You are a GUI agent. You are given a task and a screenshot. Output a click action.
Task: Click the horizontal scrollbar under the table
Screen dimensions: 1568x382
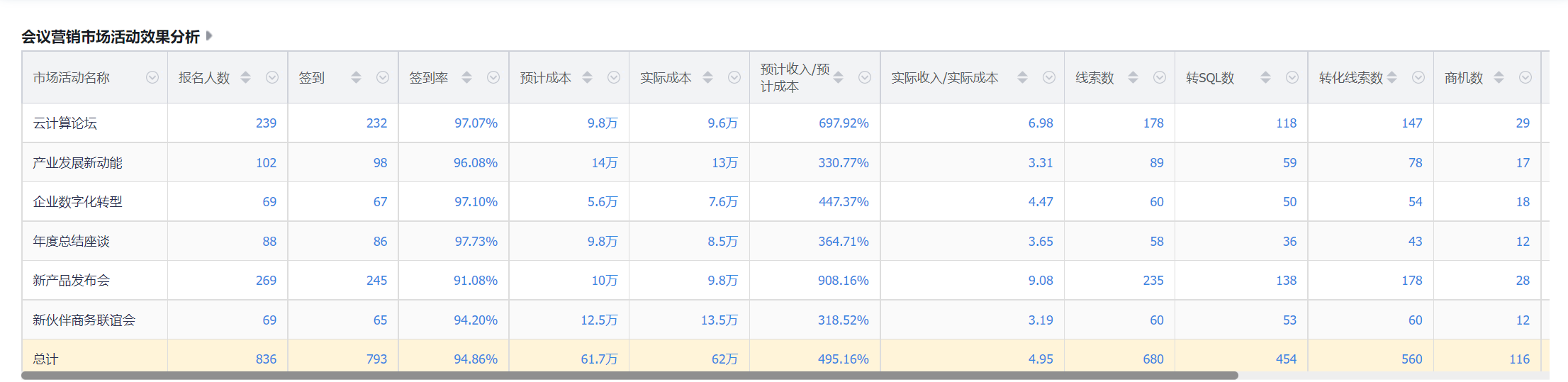click(x=629, y=376)
